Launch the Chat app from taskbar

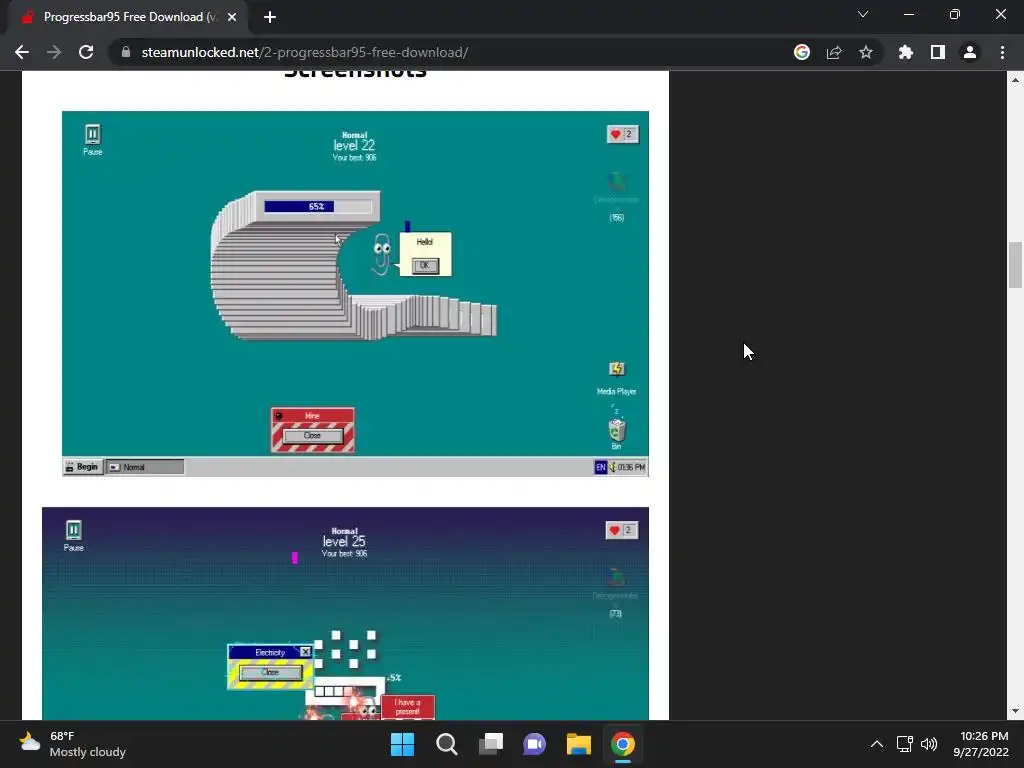point(534,744)
